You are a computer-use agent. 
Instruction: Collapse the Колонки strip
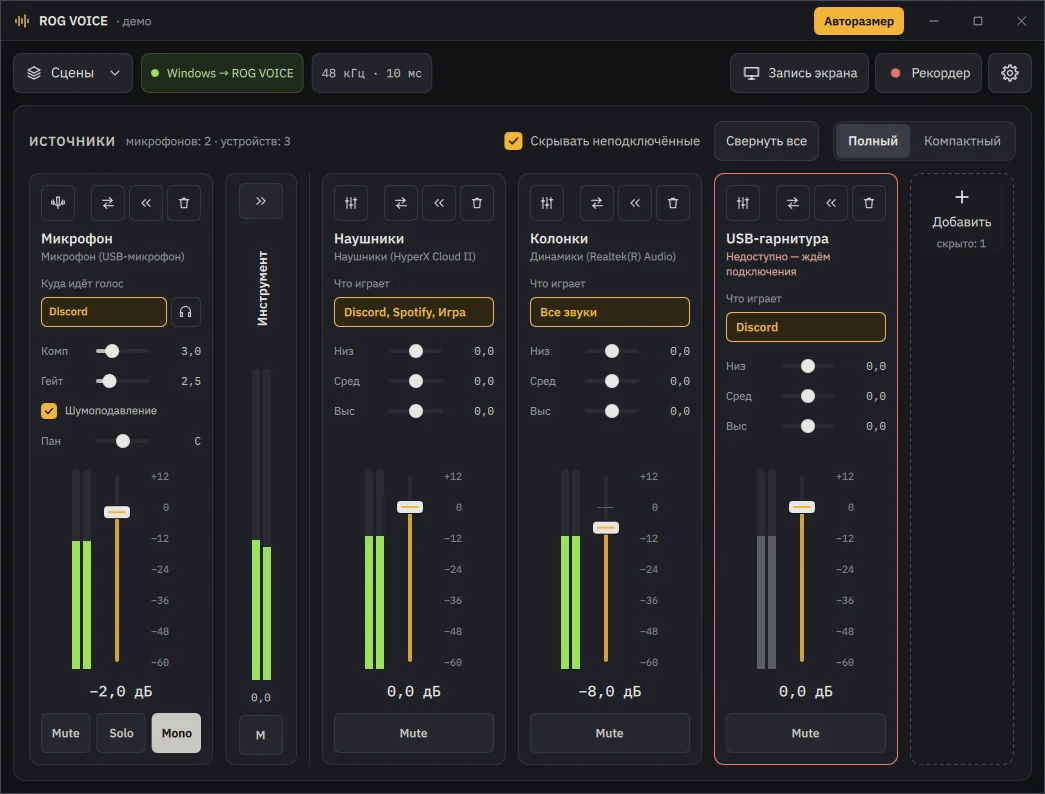click(x=635, y=203)
